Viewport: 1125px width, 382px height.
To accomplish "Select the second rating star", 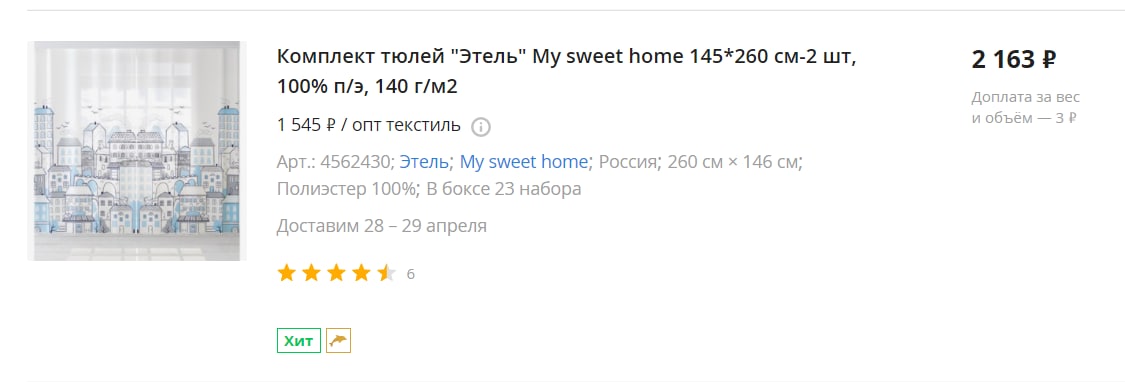I will [x=311, y=273].
